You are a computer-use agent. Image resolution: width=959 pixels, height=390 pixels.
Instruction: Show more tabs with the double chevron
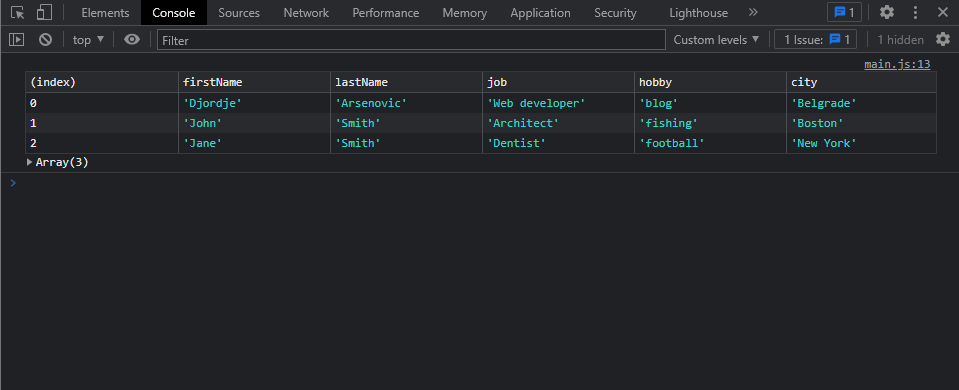(x=753, y=12)
